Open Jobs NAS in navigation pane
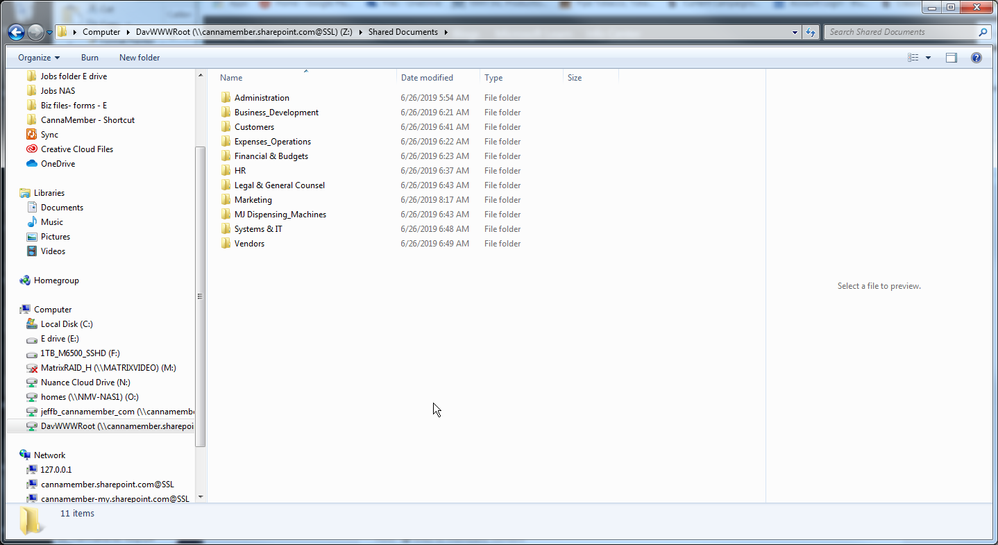The width and height of the screenshot is (998, 545). click(58, 90)
